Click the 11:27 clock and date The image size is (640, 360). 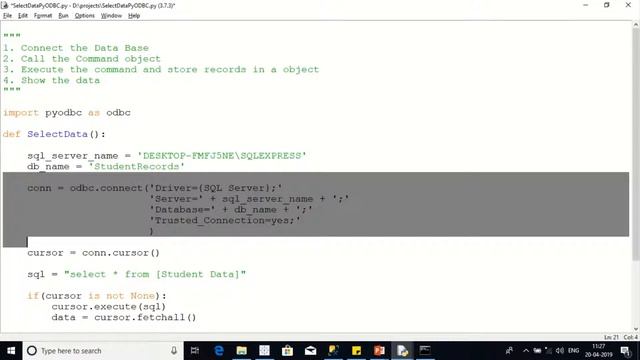coord(598,351)
